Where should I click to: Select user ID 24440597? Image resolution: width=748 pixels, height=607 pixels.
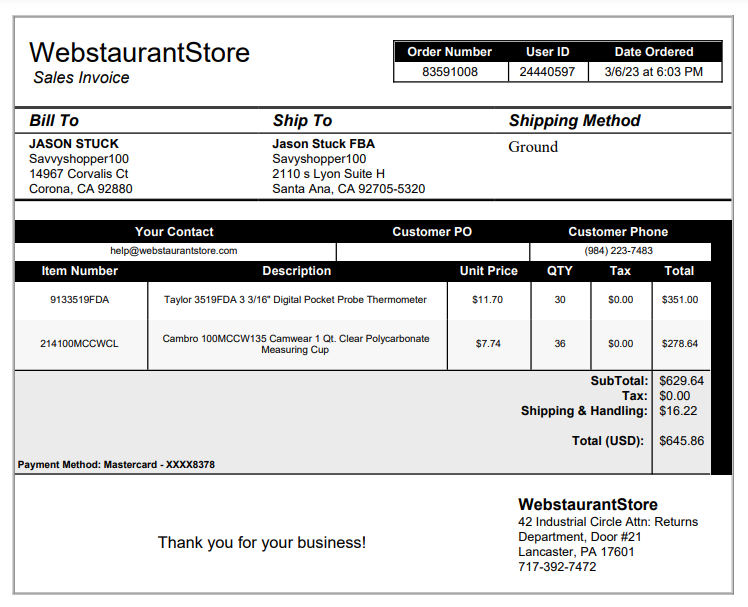547,72
